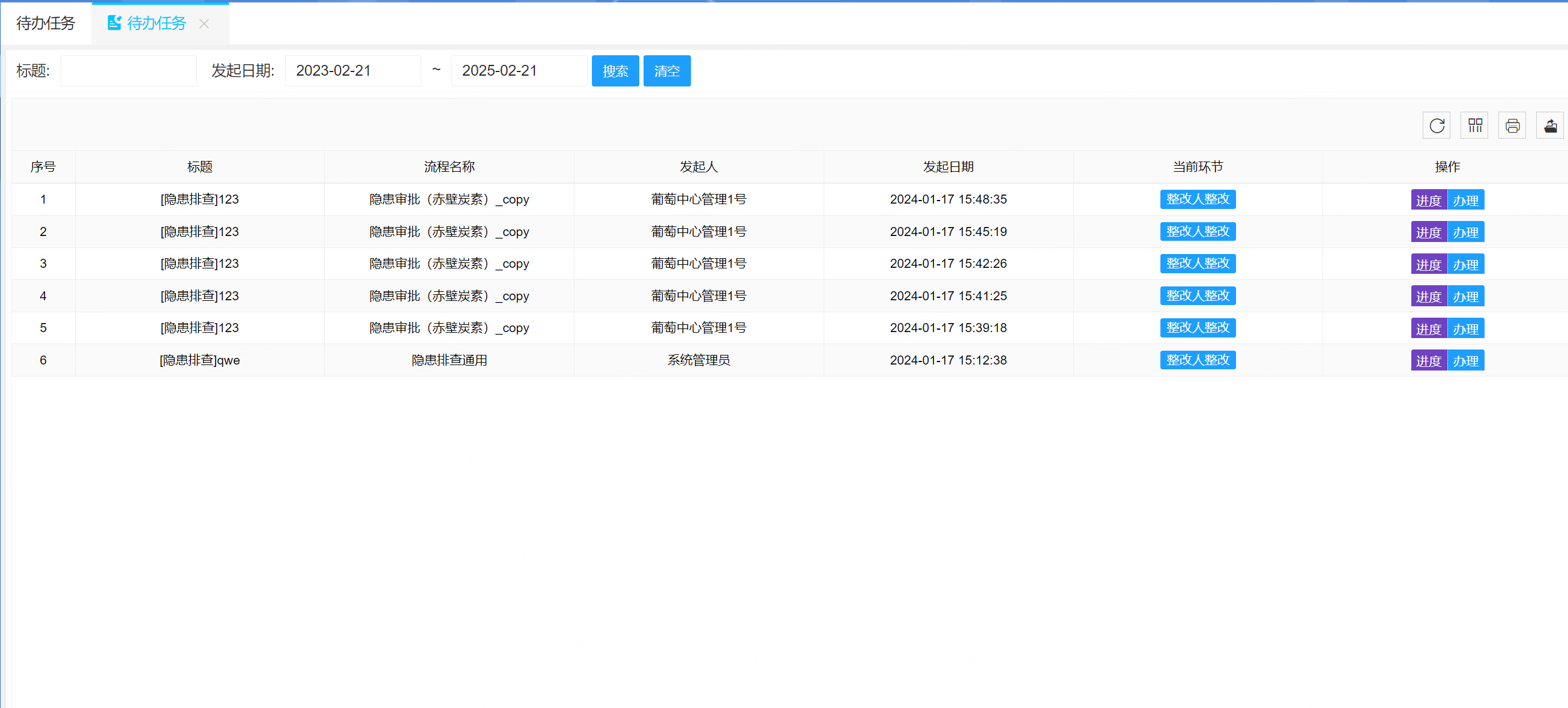Select the date cell 2024-01-17 15:39:18

point(948,328)
